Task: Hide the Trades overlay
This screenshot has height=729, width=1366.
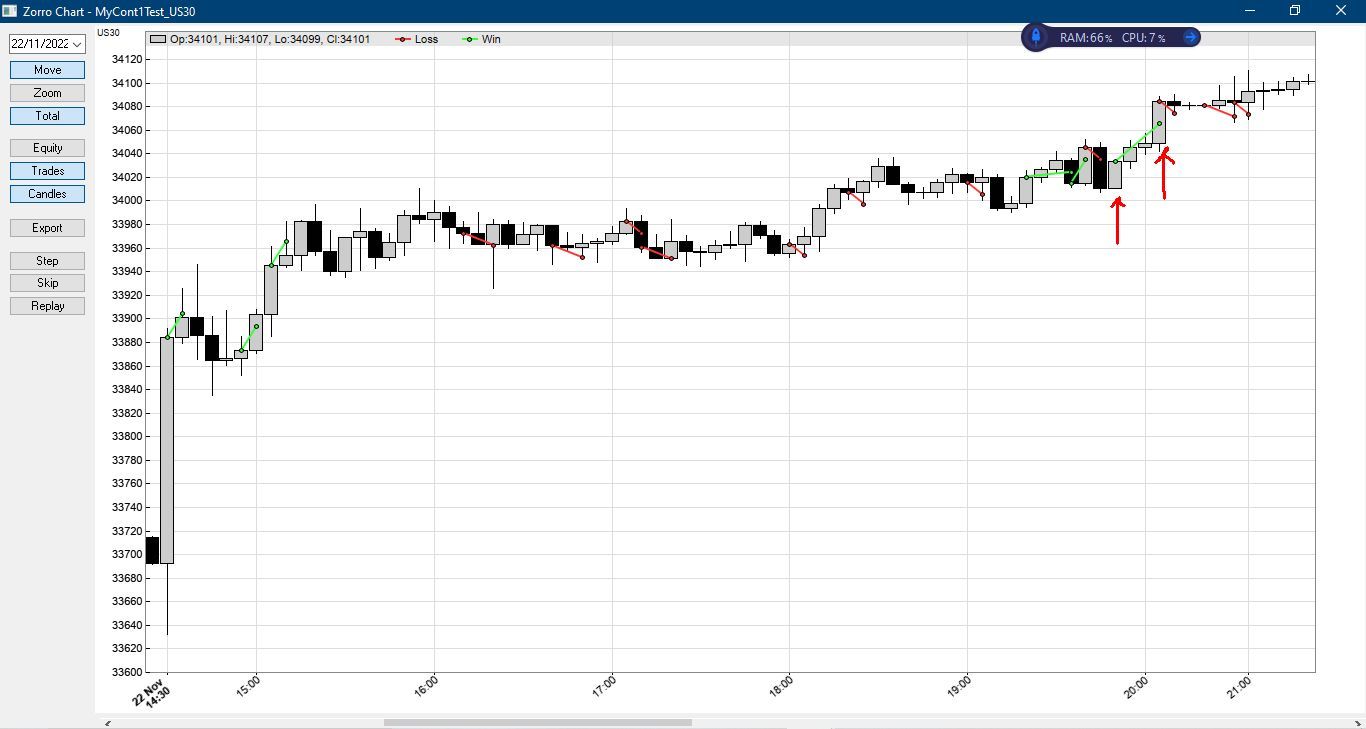Action: click(x=47, y=171)
